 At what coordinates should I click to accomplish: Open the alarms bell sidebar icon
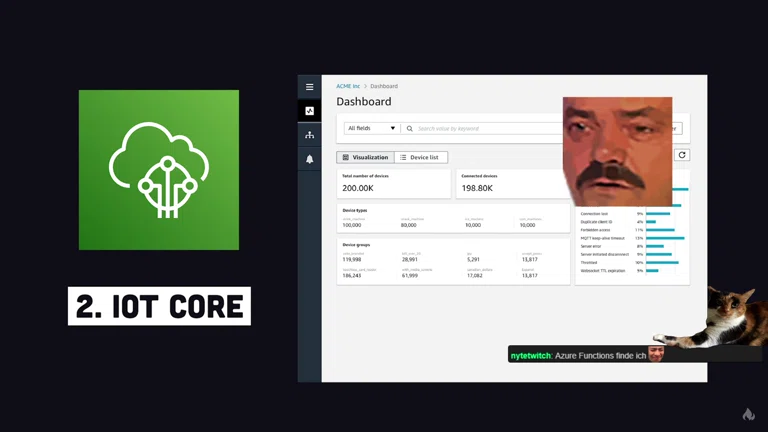[310, 159]
